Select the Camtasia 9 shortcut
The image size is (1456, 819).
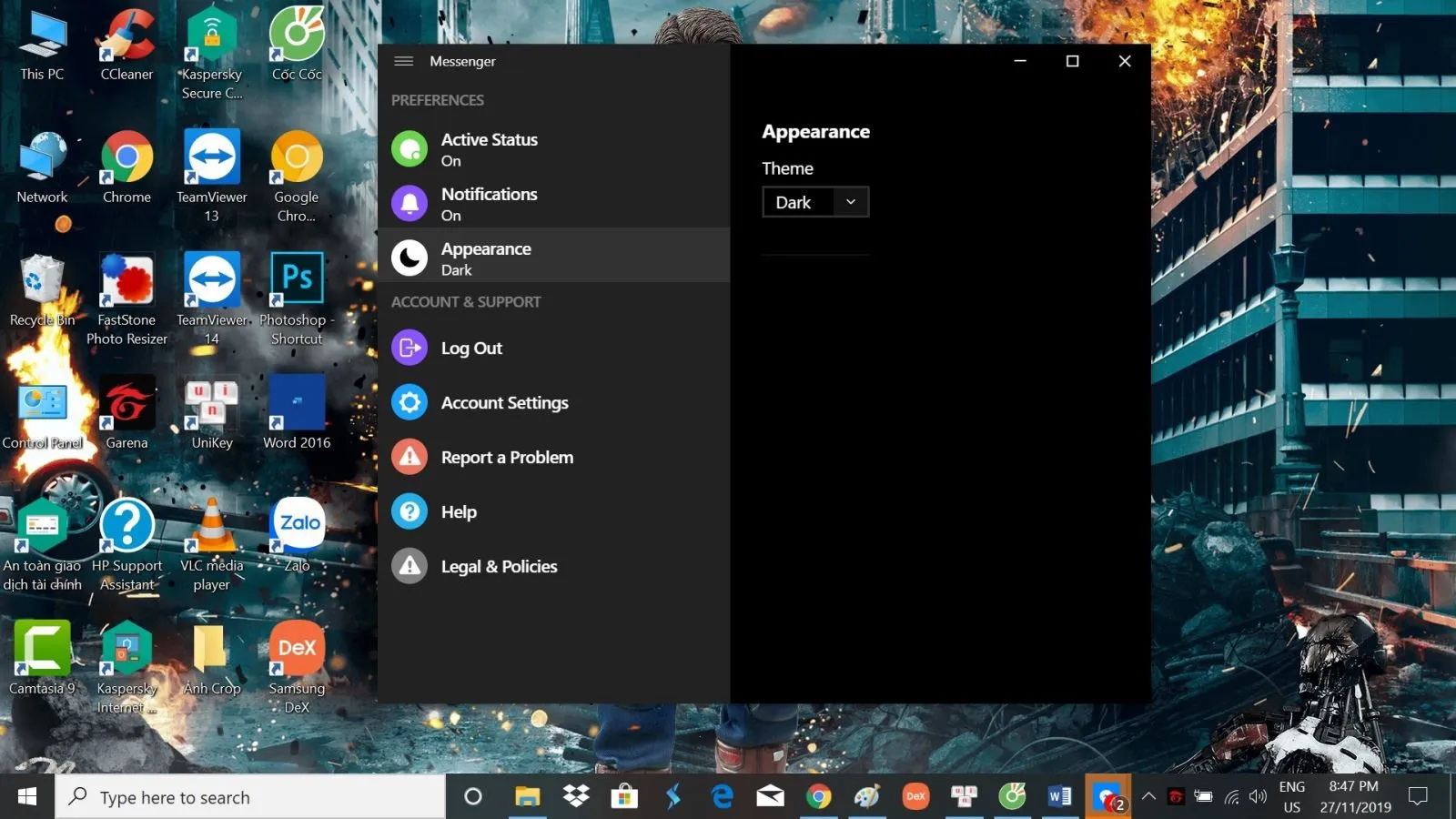pos(42,660)
